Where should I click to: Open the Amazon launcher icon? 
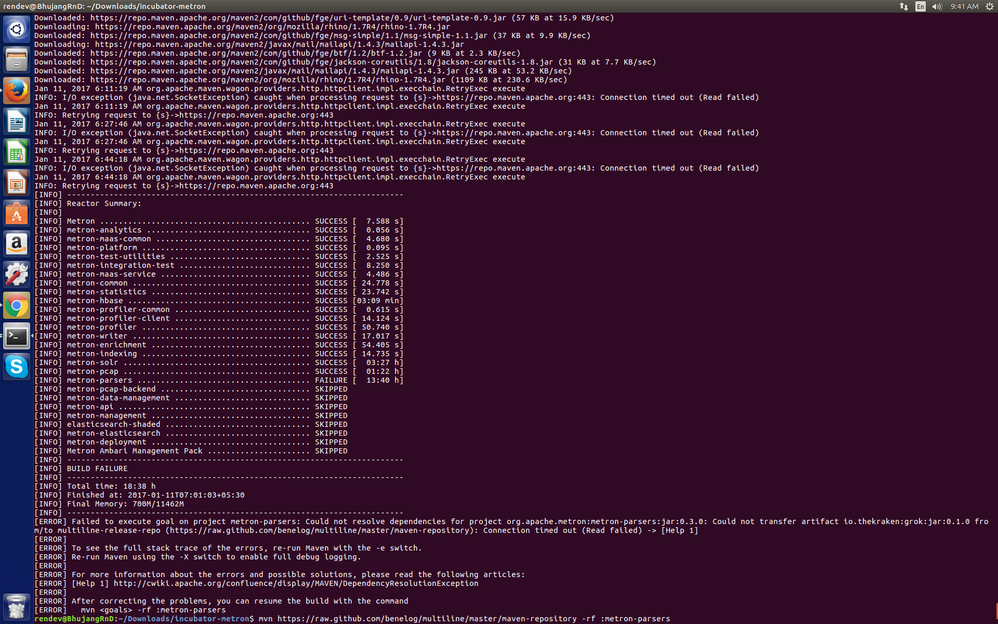click(x=17, y=243)
